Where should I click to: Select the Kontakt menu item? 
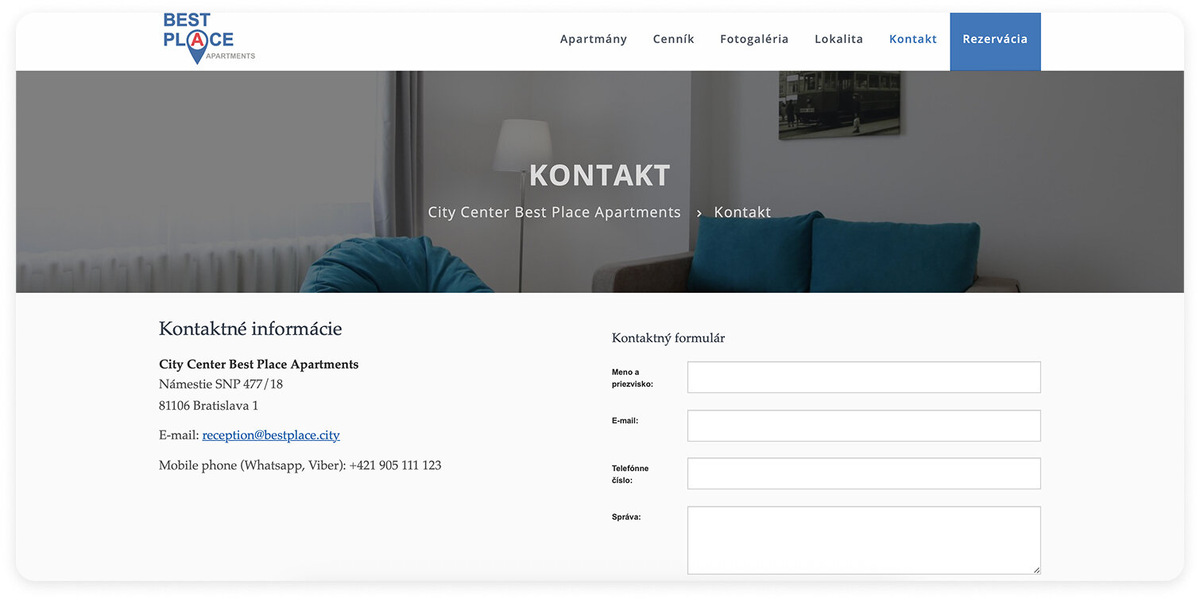click(x=913, y=39)
